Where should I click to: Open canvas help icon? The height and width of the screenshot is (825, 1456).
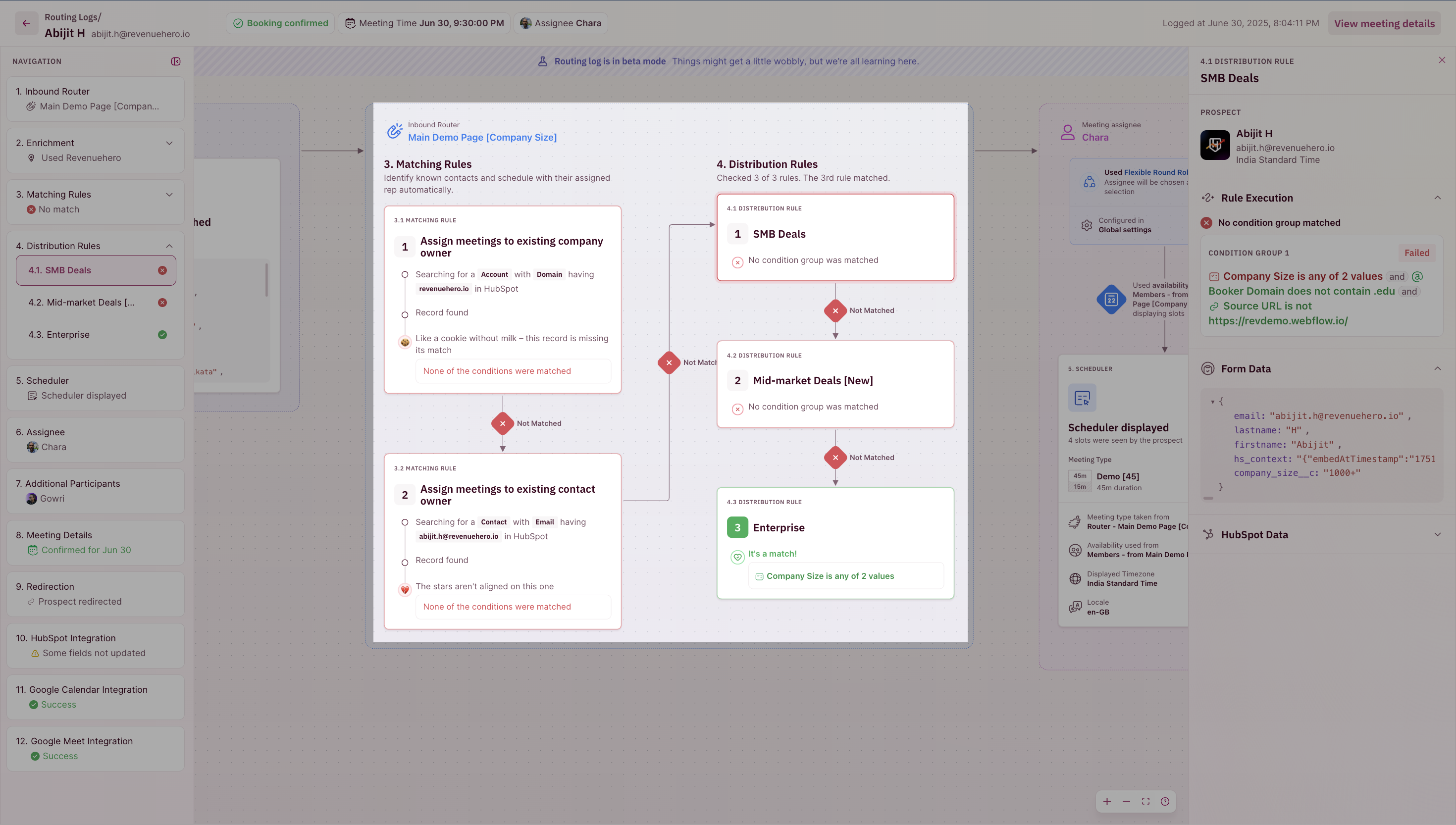(1165, 801)
